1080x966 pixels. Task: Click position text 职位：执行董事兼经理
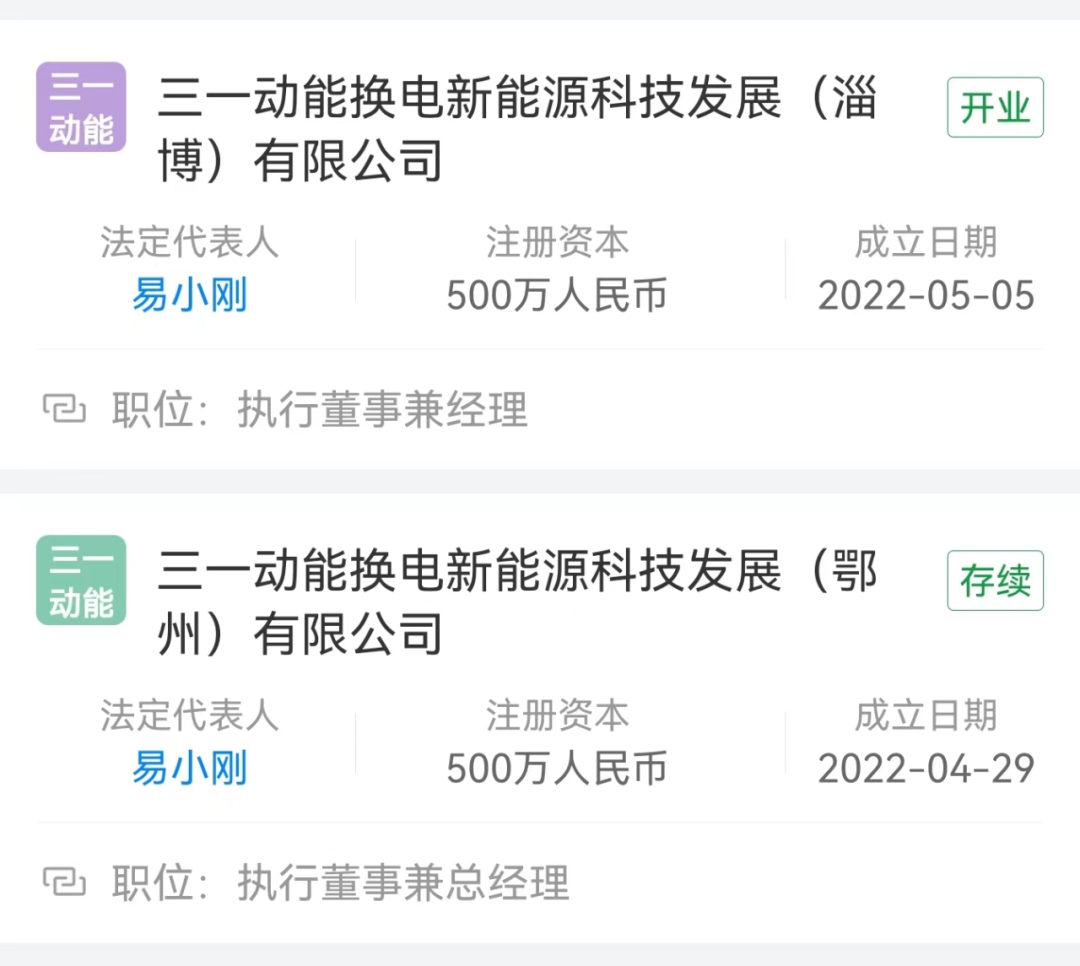319,410
